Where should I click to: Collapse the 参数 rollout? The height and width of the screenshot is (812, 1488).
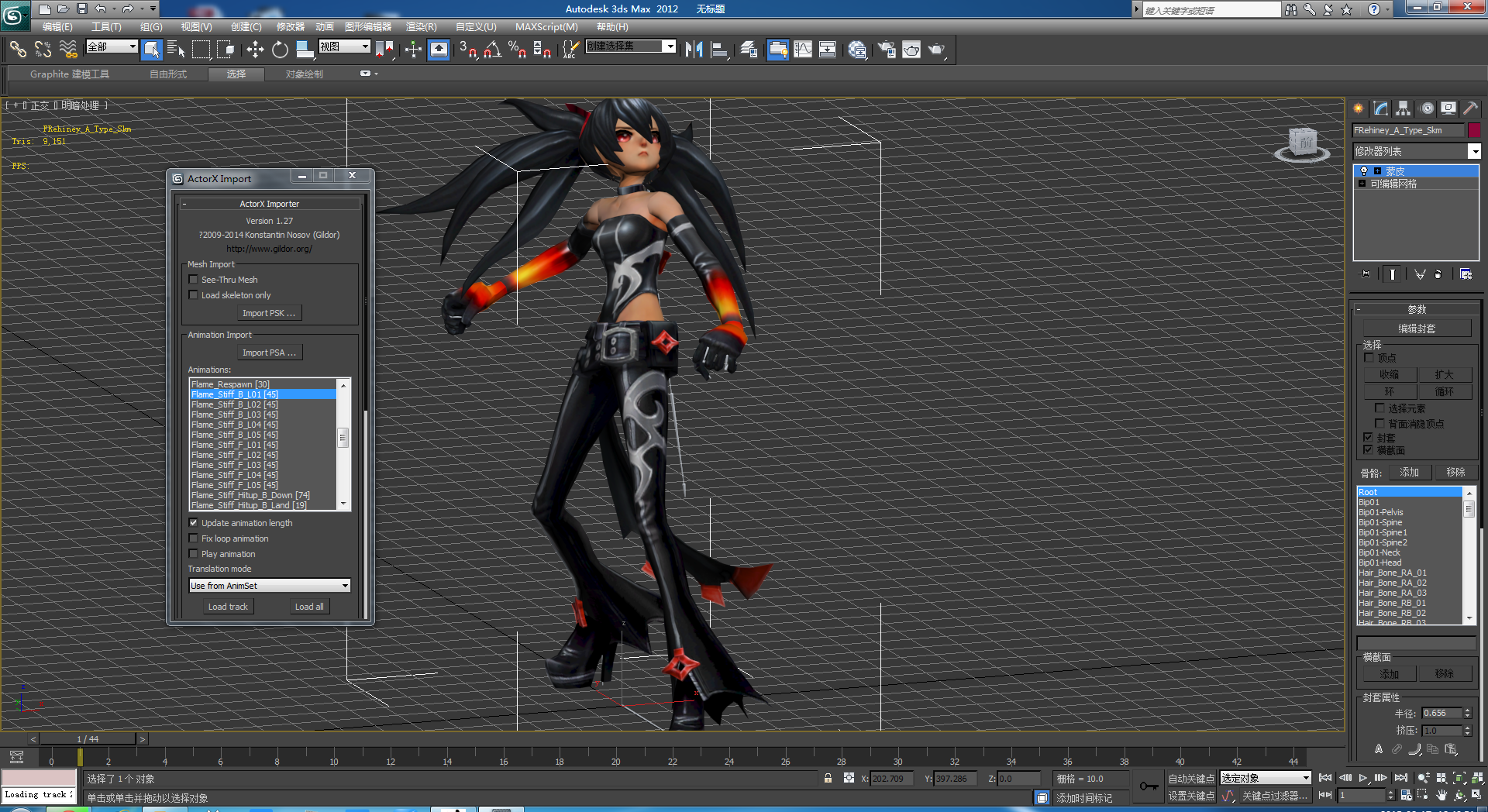click(1416, 309)
